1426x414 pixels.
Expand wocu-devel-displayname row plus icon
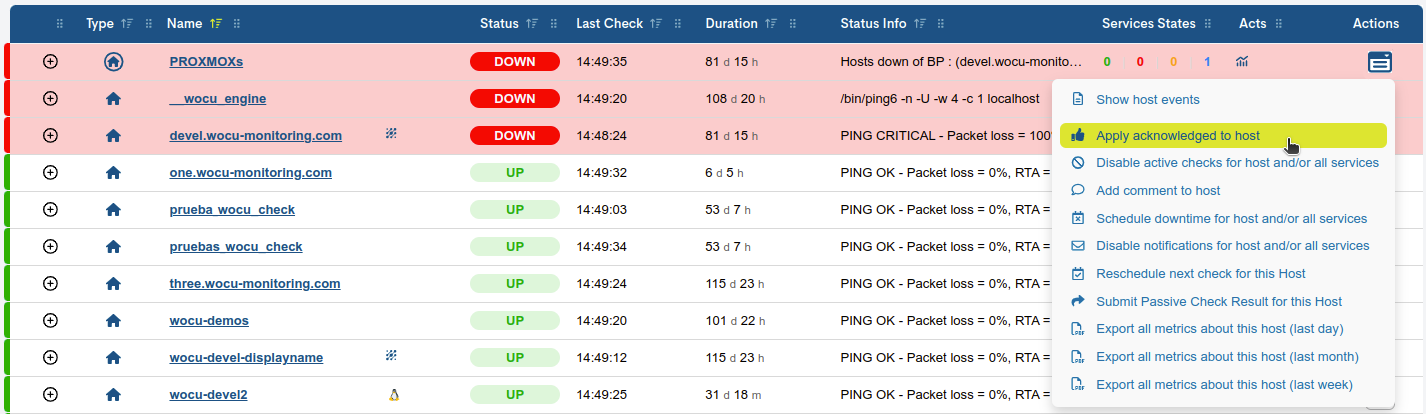tap(51, 358)
